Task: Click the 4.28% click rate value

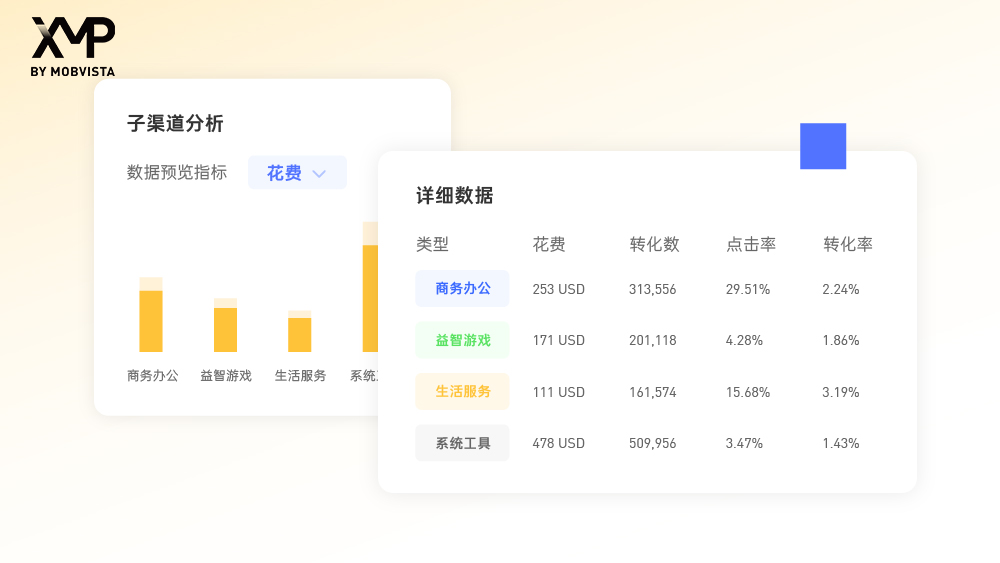Action: (744, 340)
